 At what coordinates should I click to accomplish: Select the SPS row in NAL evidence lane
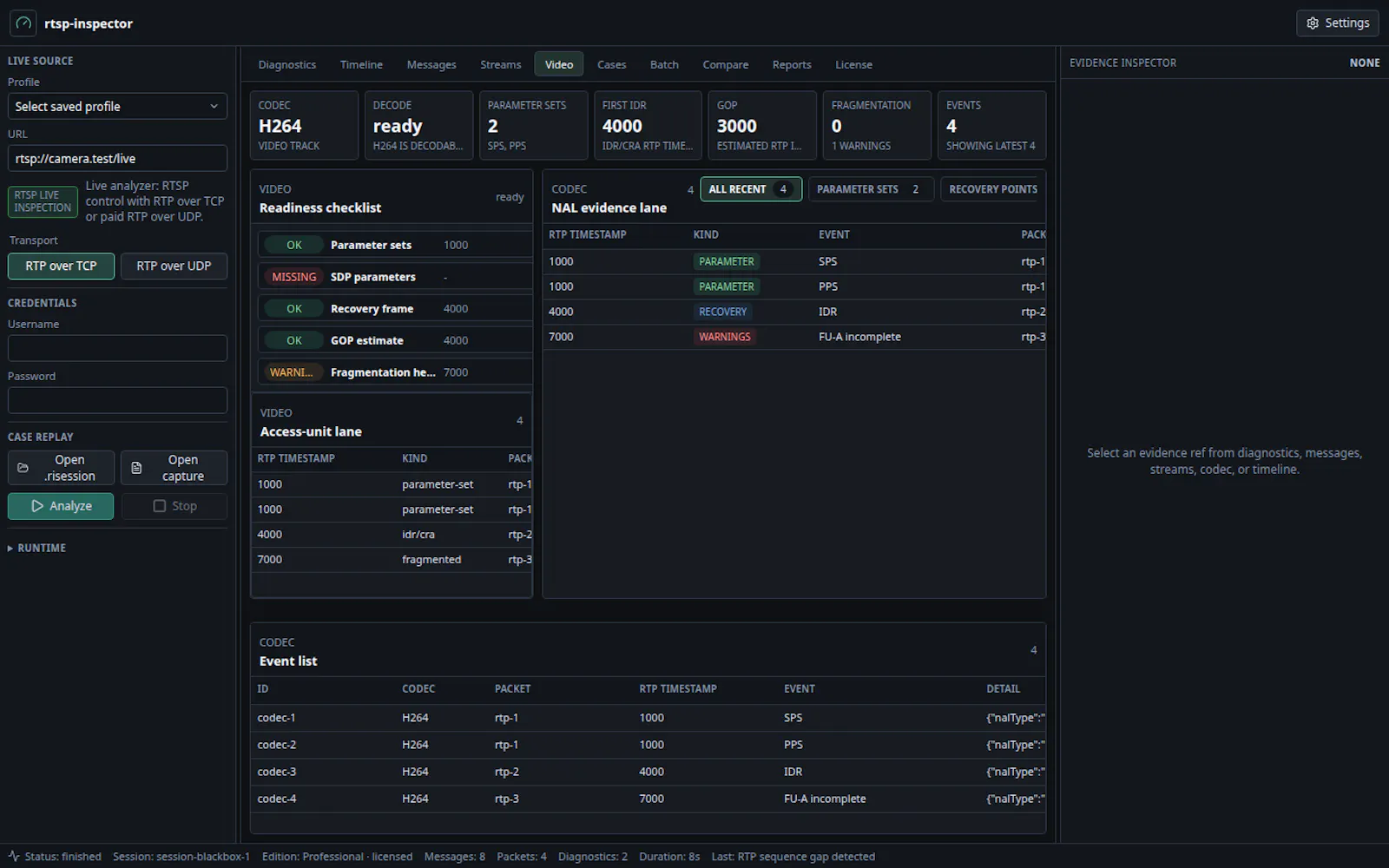[794, 261]
